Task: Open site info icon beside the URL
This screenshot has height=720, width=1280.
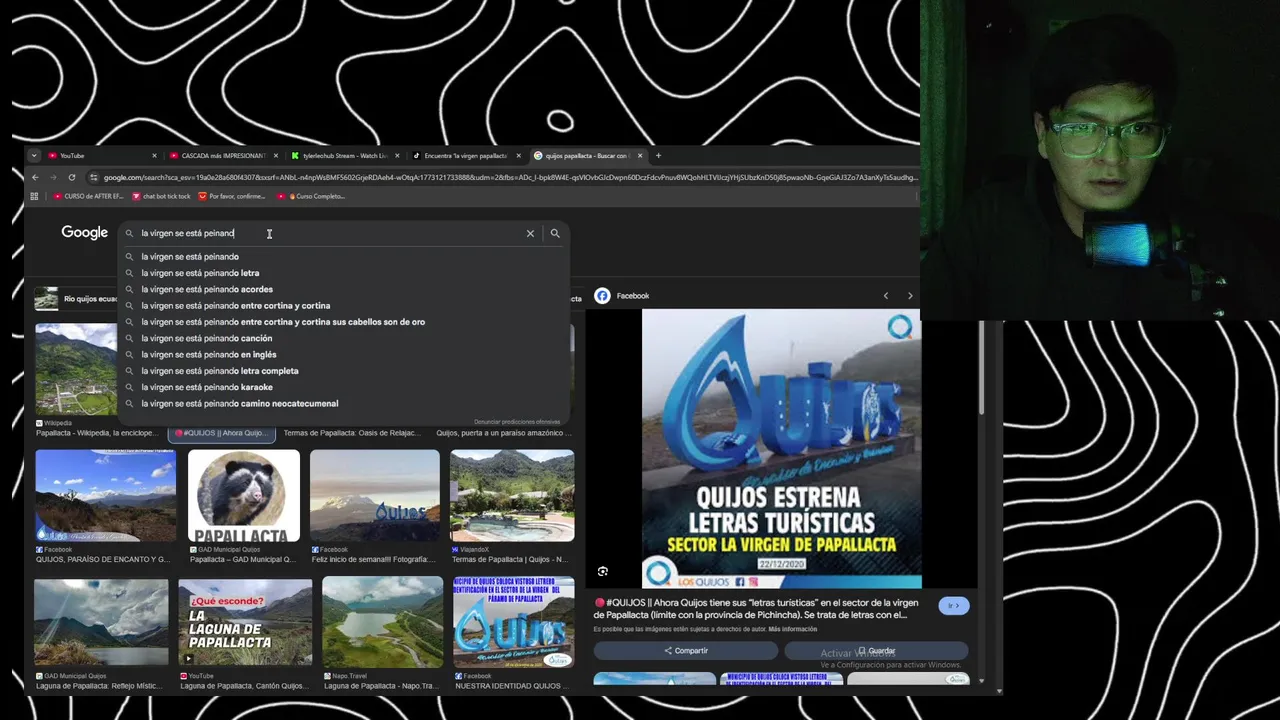Action: click(x=93, y=177)
